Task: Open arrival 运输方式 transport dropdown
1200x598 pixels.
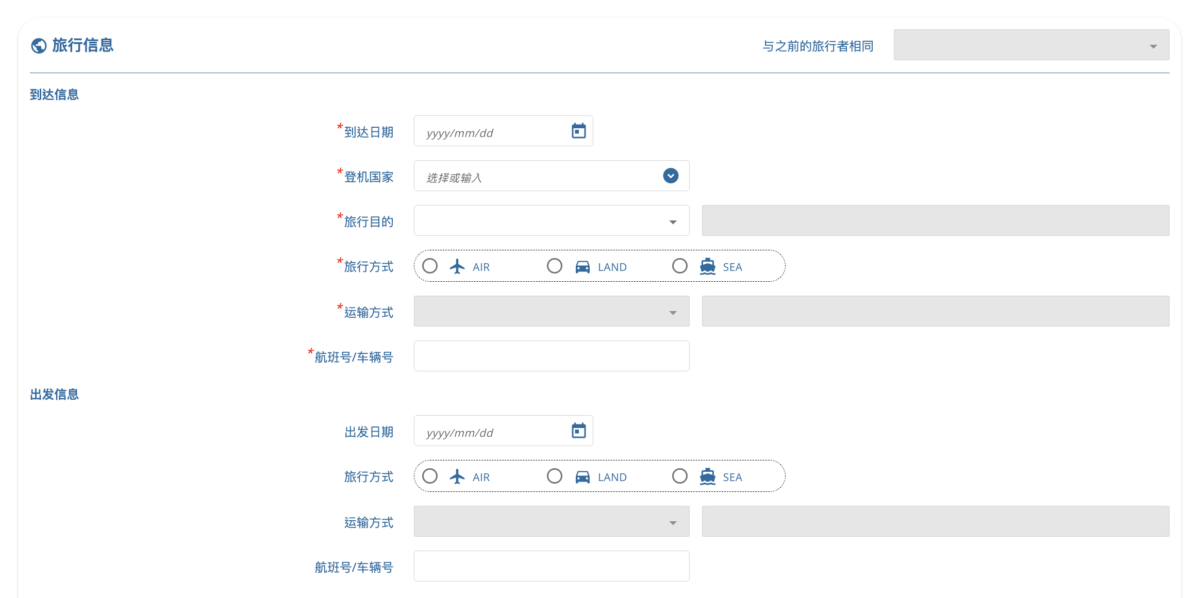Action: [x=551, y=311]
